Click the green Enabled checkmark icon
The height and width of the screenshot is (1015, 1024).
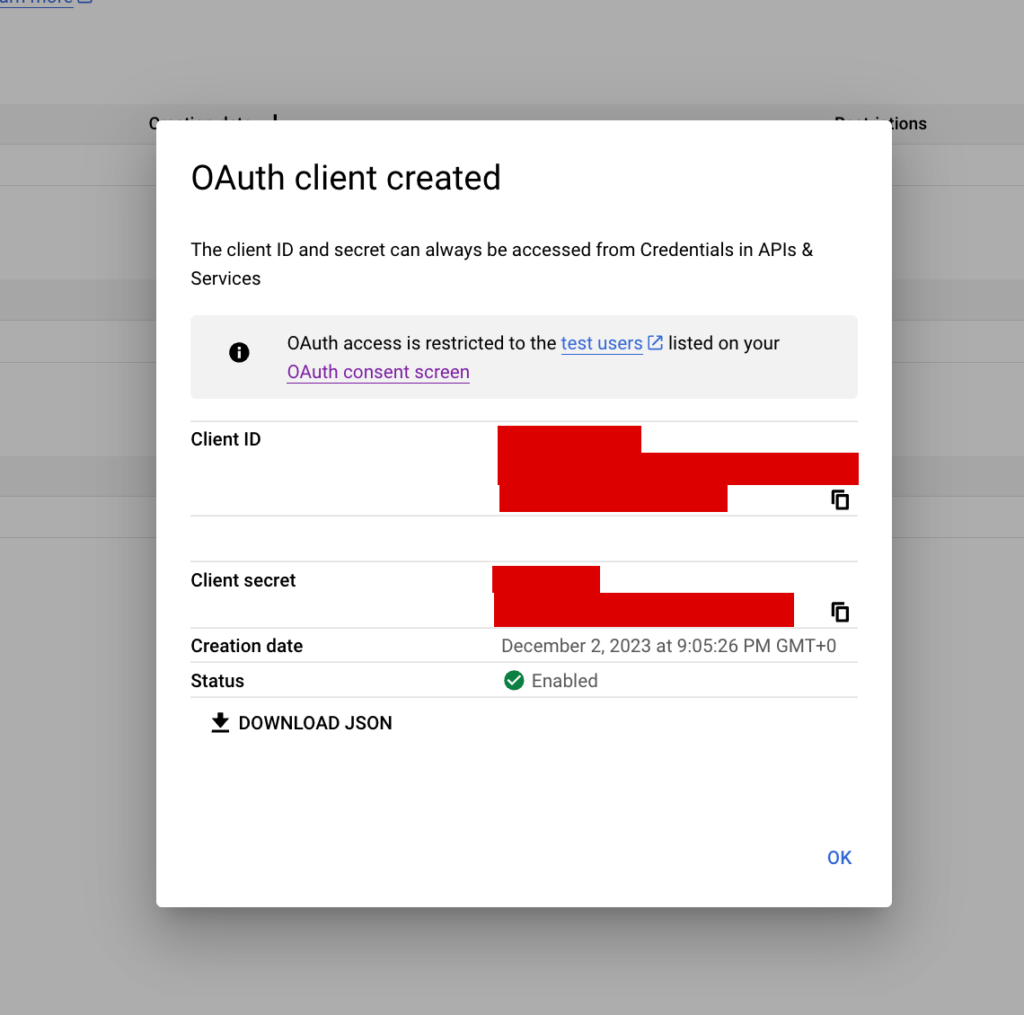click(514, 681)
